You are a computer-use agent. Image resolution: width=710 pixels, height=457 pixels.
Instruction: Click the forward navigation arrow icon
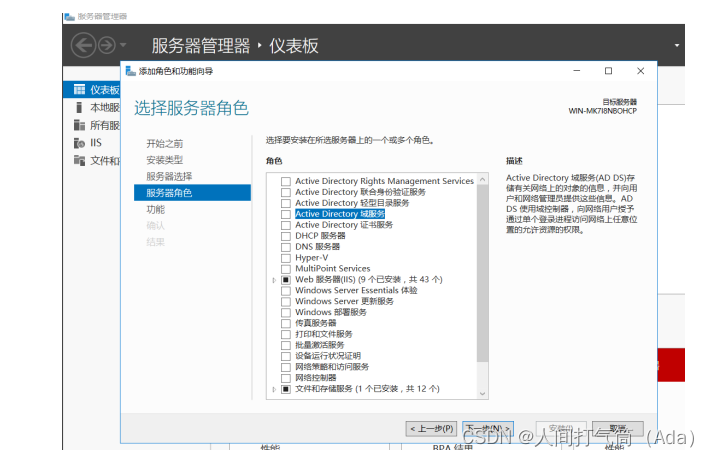coord(105,45)
